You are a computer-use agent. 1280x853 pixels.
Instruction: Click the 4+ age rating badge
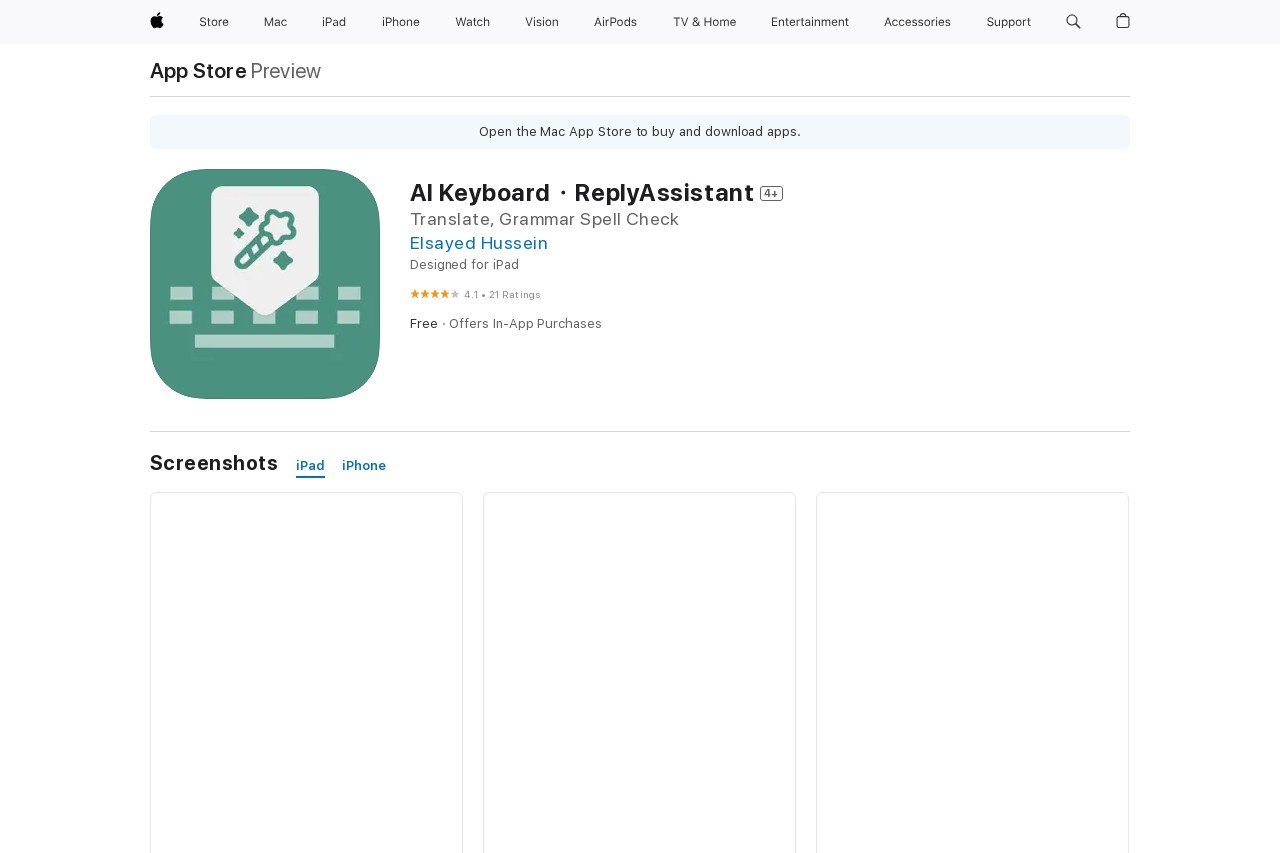(x=771, y=193)
